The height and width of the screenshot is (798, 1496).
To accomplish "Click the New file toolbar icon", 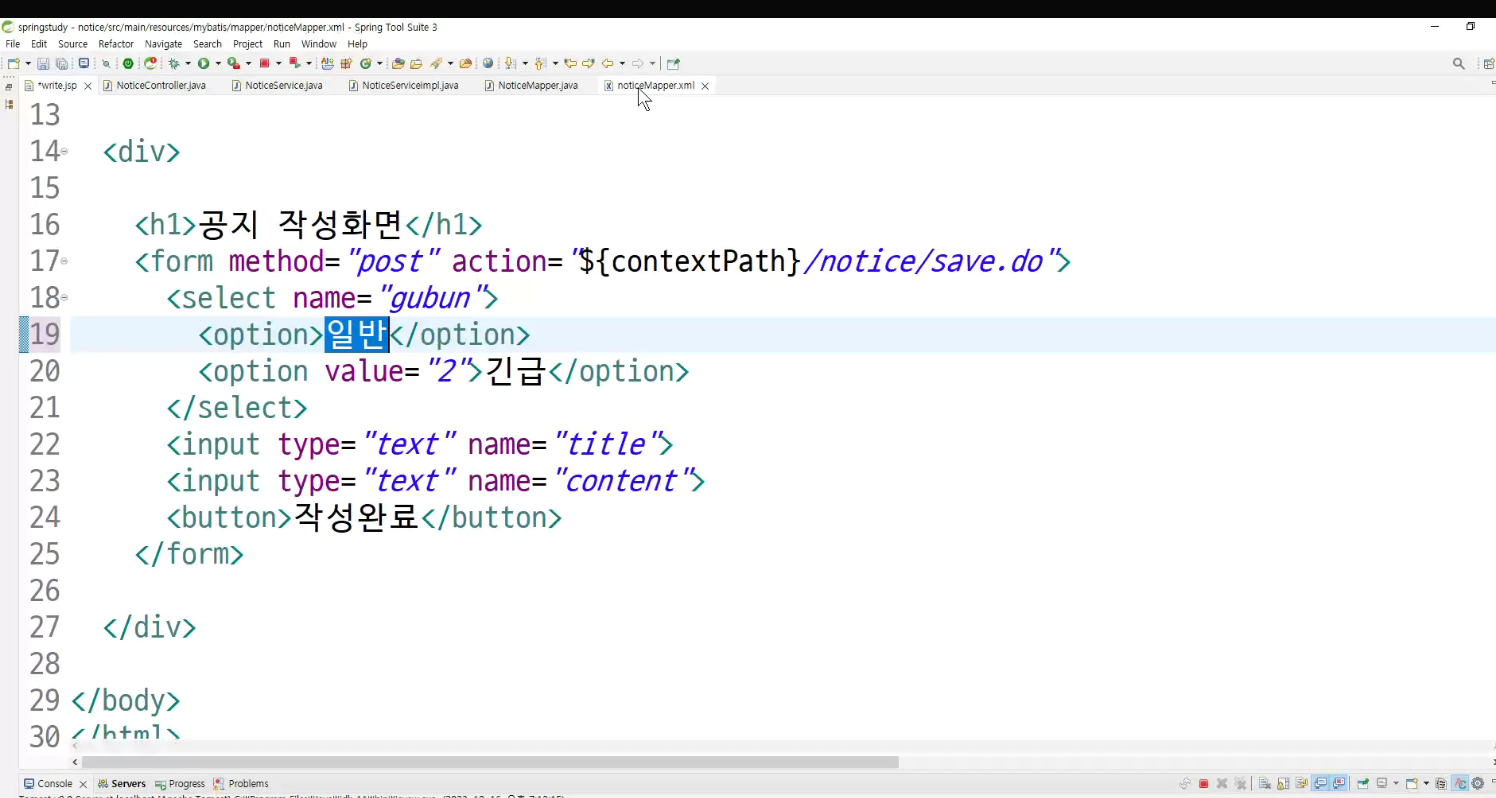I will (x=13, y=63).
